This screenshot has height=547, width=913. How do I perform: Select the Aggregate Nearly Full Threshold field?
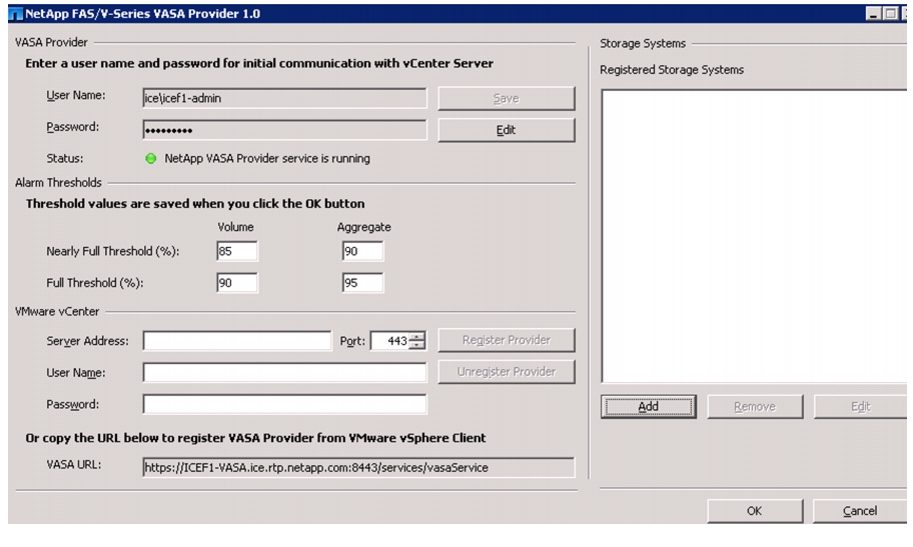(x=363, y=251)
